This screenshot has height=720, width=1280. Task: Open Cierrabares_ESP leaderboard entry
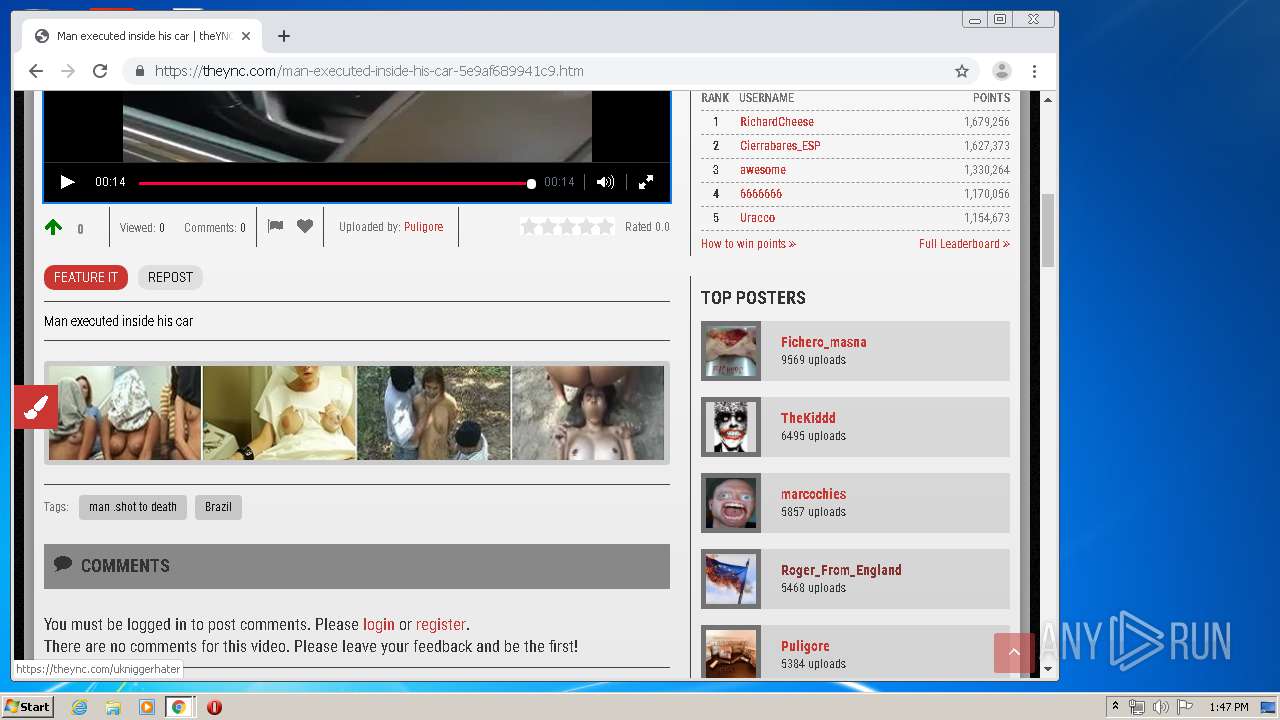pyautogui.click(x=780, y=146)
